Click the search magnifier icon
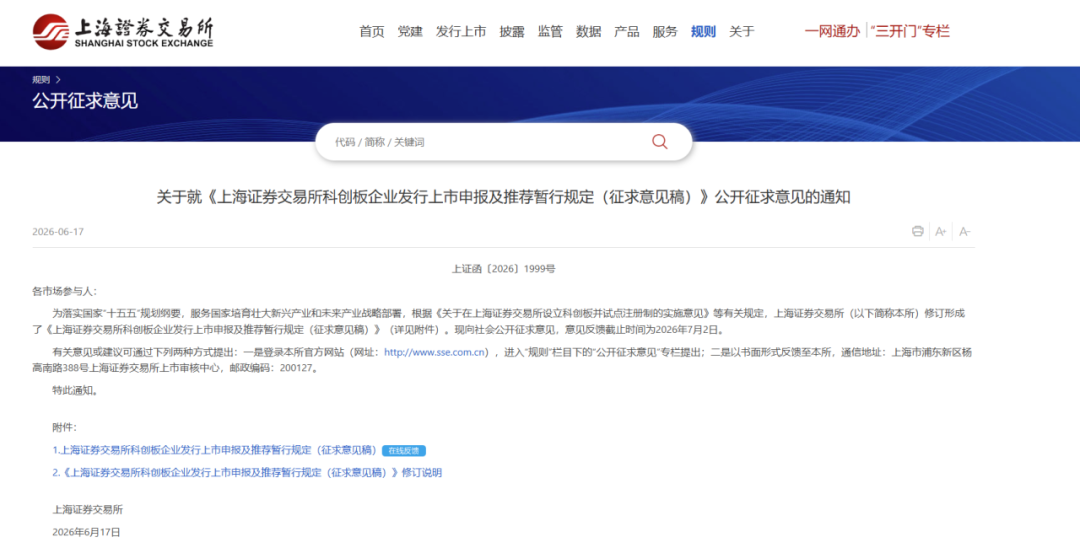Screen dimensions: 1080x548 point(660,142)
